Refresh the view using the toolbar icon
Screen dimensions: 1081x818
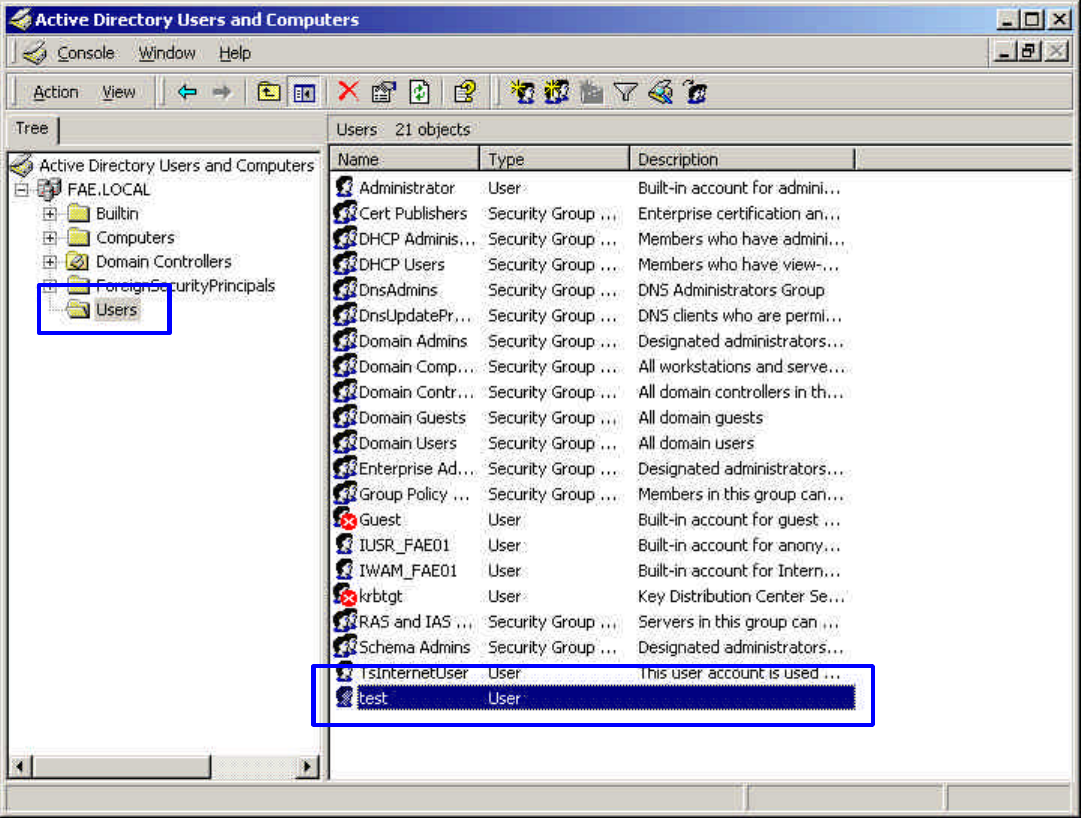click(419, 92)
